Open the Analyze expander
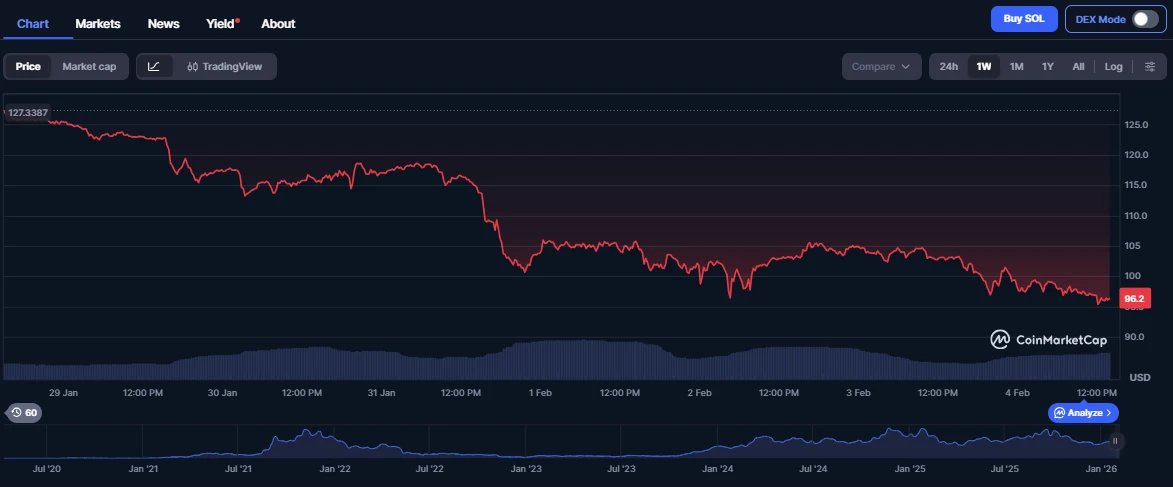 (x=1083, y=413)
